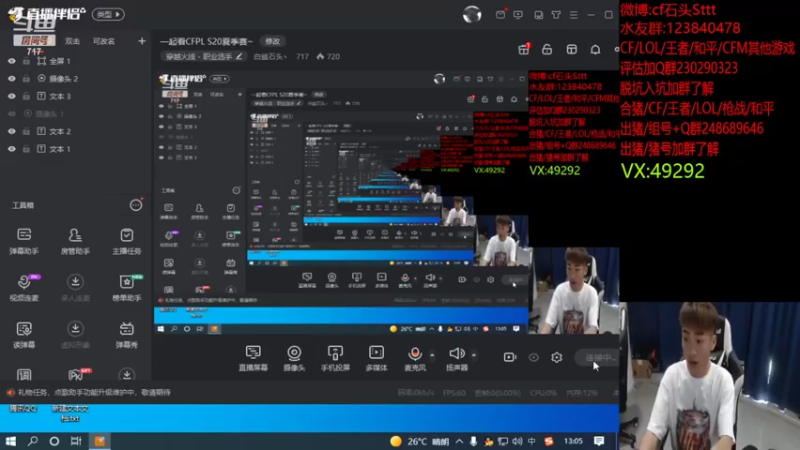This screenshot has height=450, width=800.
Task: Open the 房管助手 tool
Action: click(75, 240)
